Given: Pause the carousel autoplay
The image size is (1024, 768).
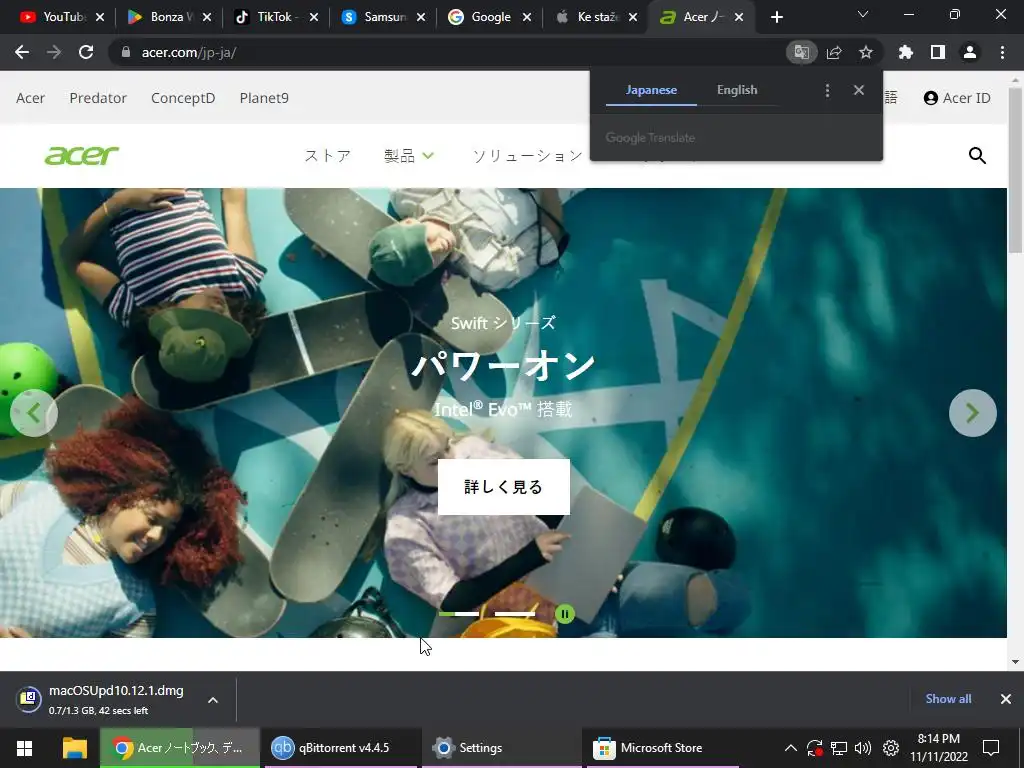Looking at the screenshot, I should click(x=565, y=614).
